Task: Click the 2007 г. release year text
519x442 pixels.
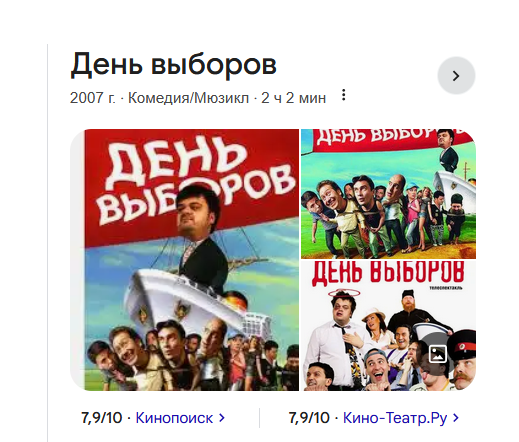Action: click(x=93, y=98)
